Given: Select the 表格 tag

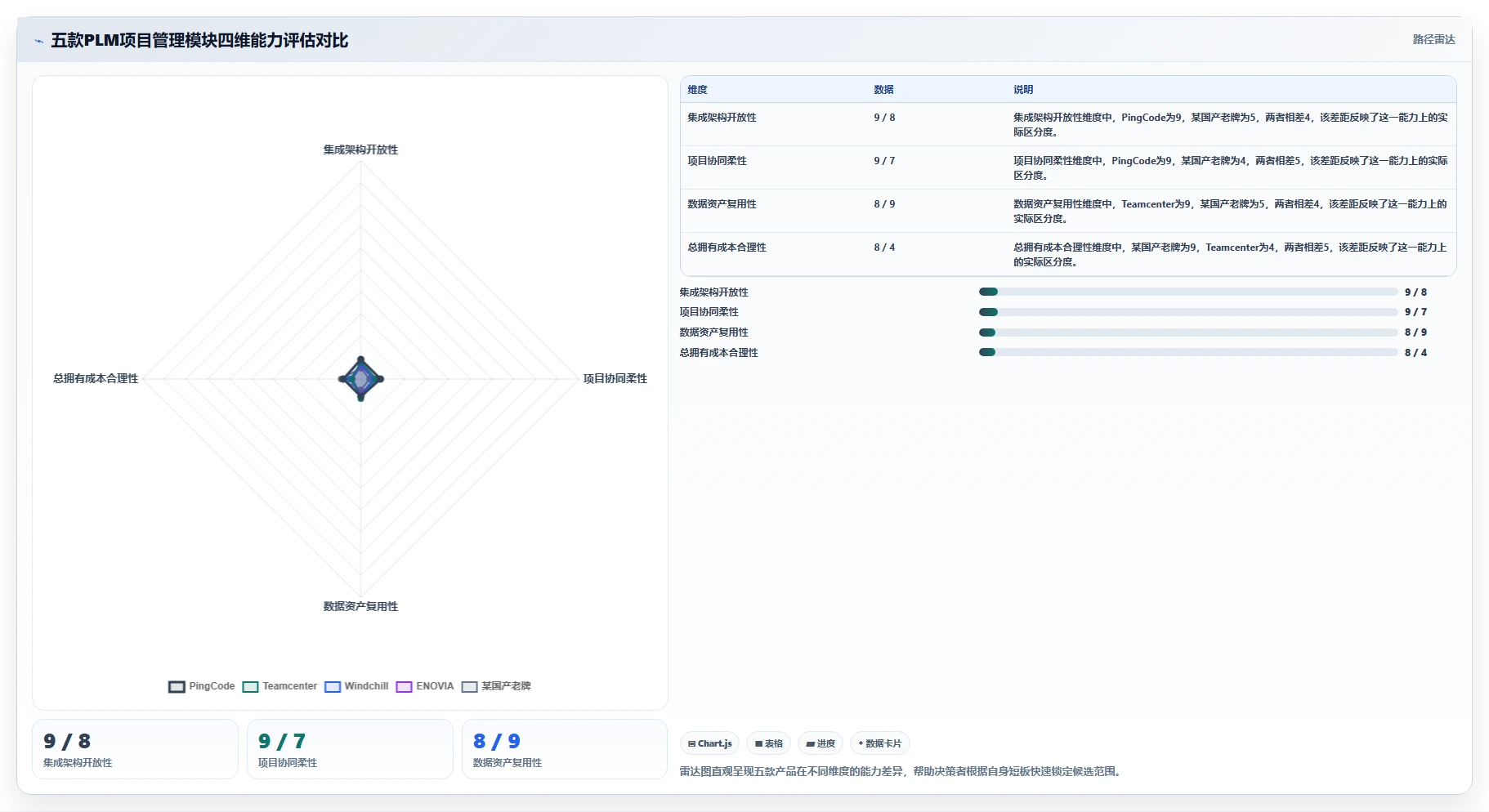Looking at the screenshot, I should pos(768,743).
